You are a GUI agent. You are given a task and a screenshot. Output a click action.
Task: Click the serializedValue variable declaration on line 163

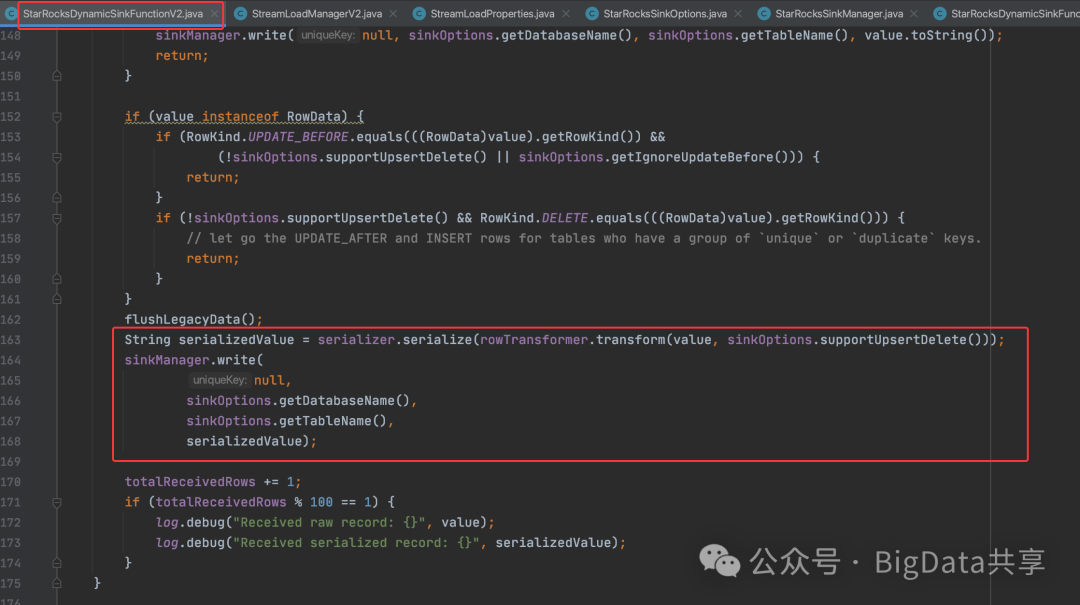tap(236, 340)
